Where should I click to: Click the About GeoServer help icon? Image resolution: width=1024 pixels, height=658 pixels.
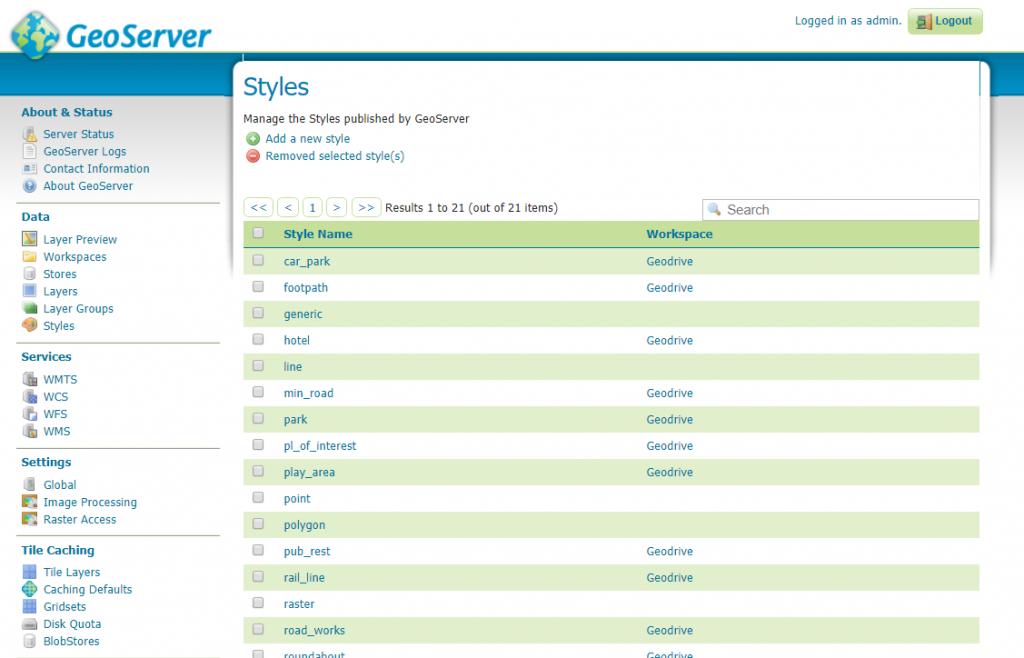[x=29, y=186]
